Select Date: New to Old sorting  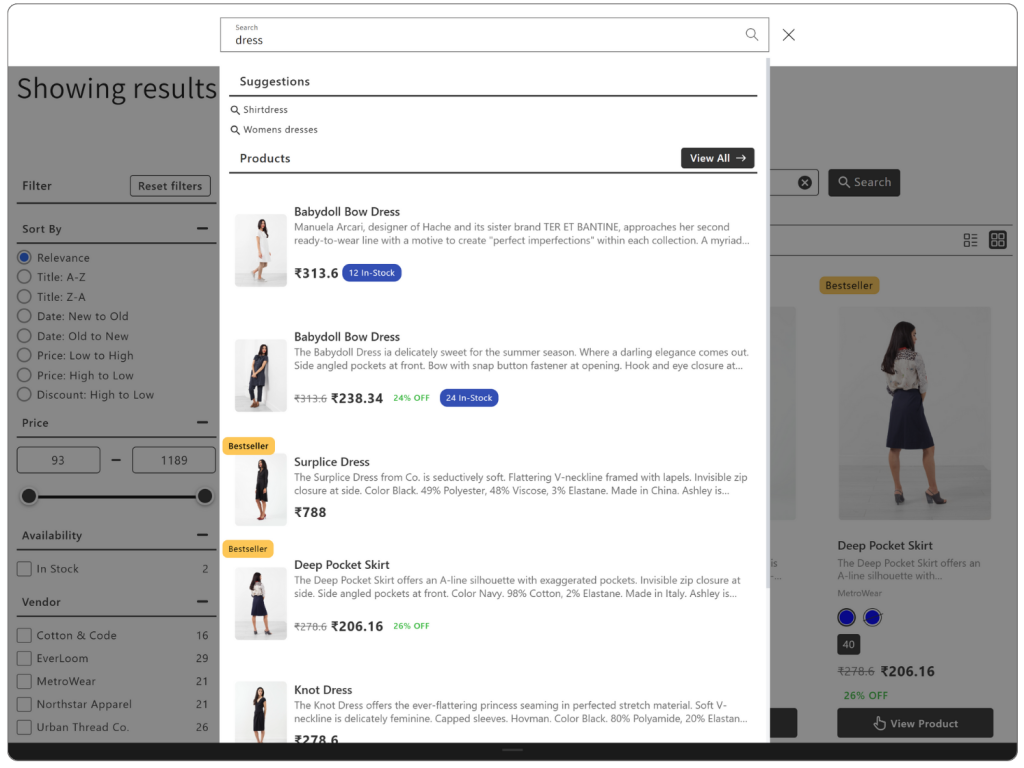(24, 316)
